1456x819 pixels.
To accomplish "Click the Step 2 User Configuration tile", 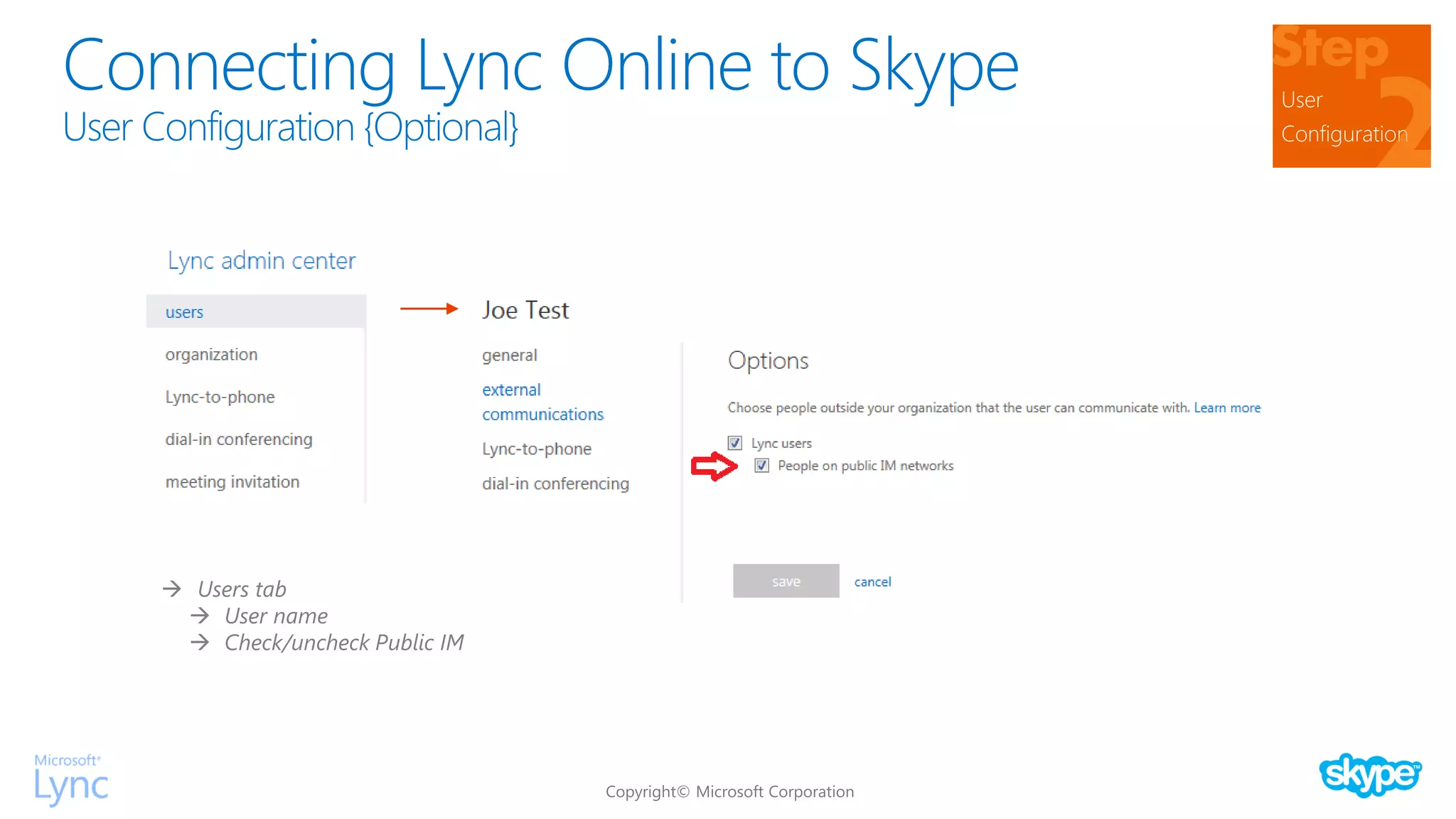I will [1351, 96].
